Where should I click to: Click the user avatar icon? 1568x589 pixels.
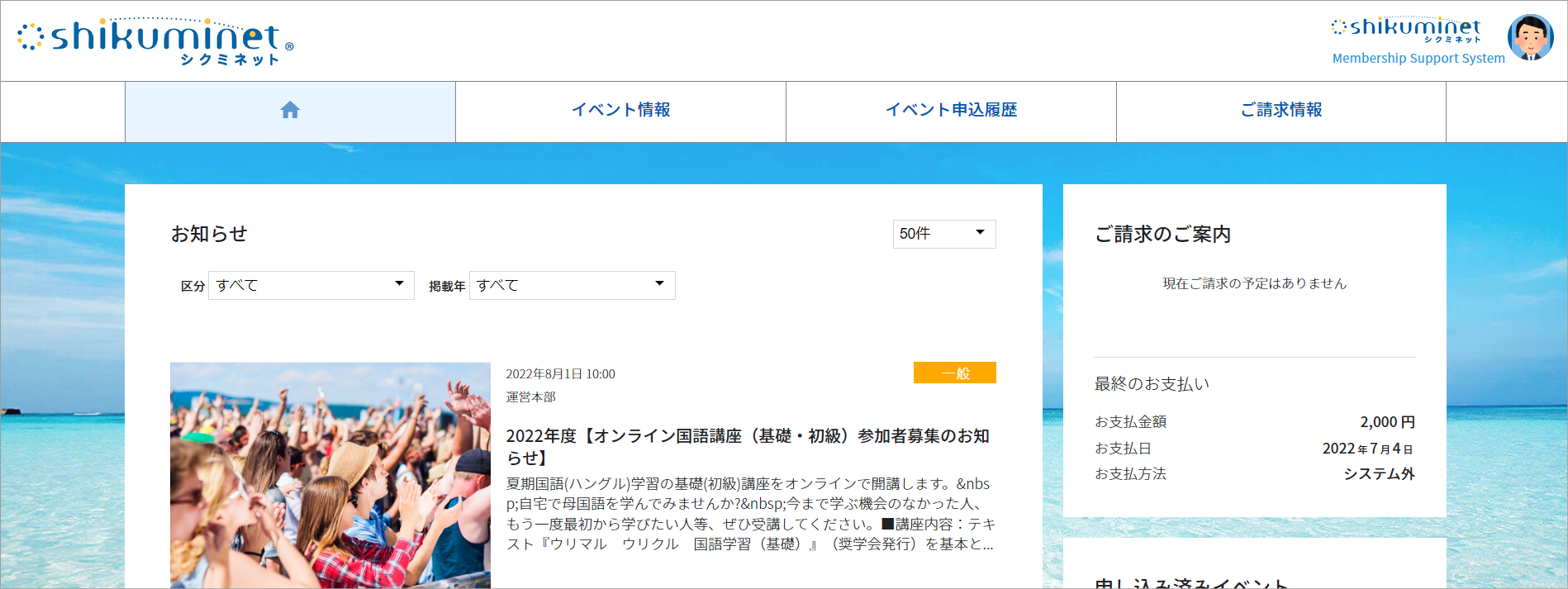[x=1530, y=37]
